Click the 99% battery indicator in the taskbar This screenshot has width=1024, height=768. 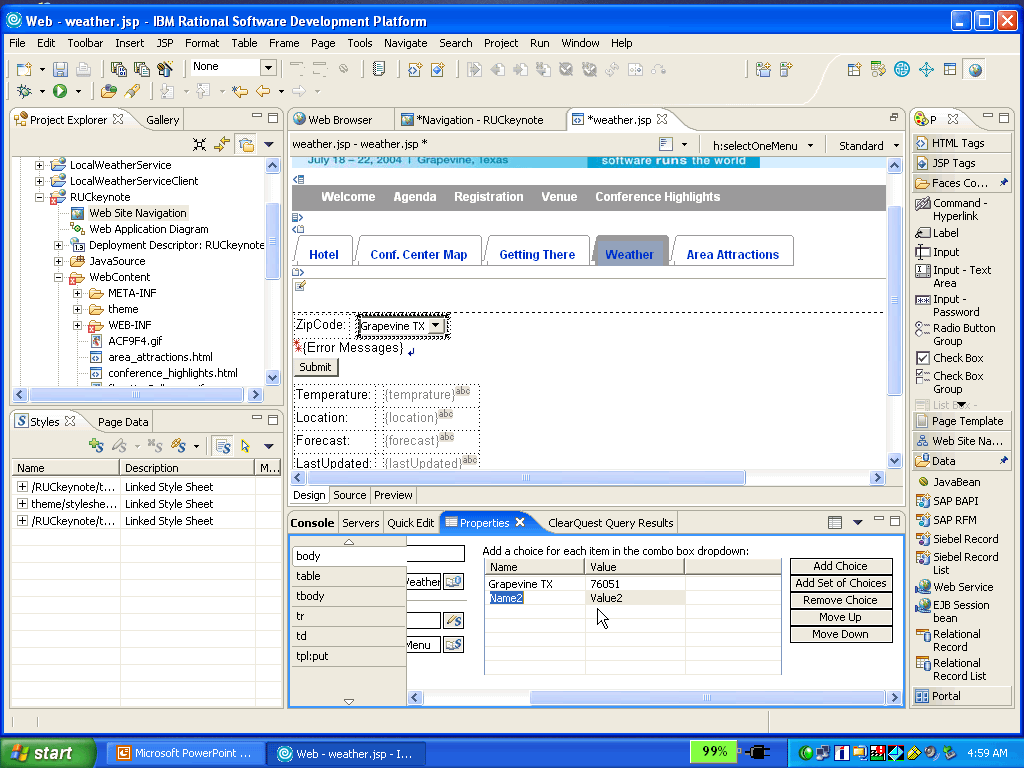714,752
